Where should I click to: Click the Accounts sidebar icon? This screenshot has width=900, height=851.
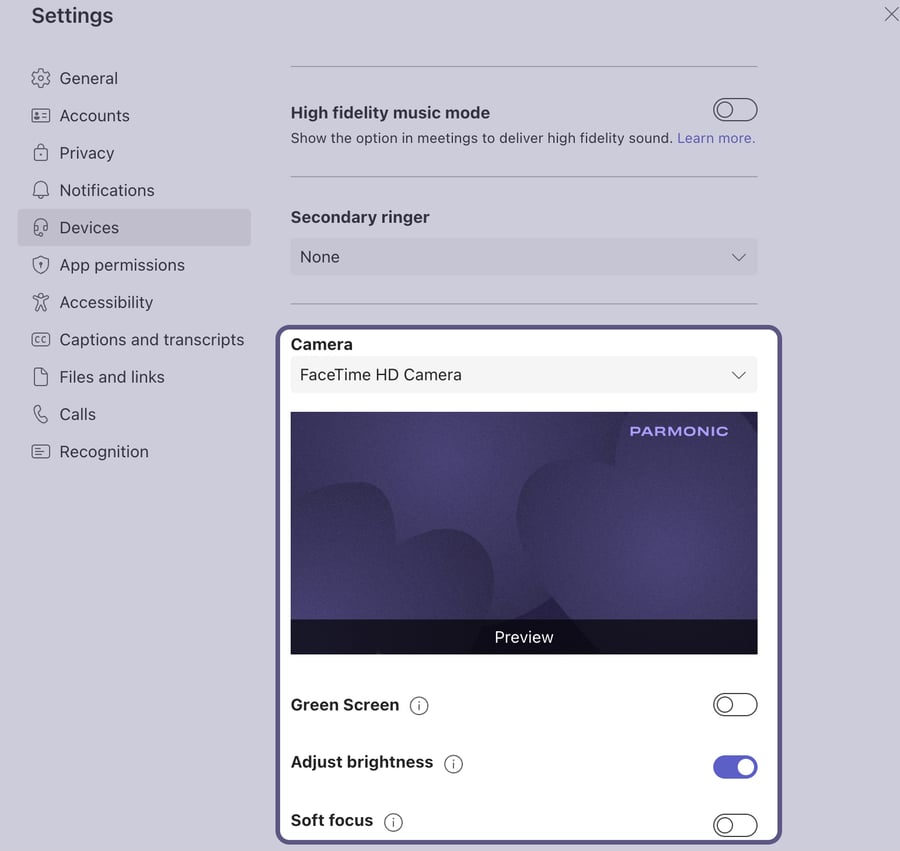click(x=40, y=115)
